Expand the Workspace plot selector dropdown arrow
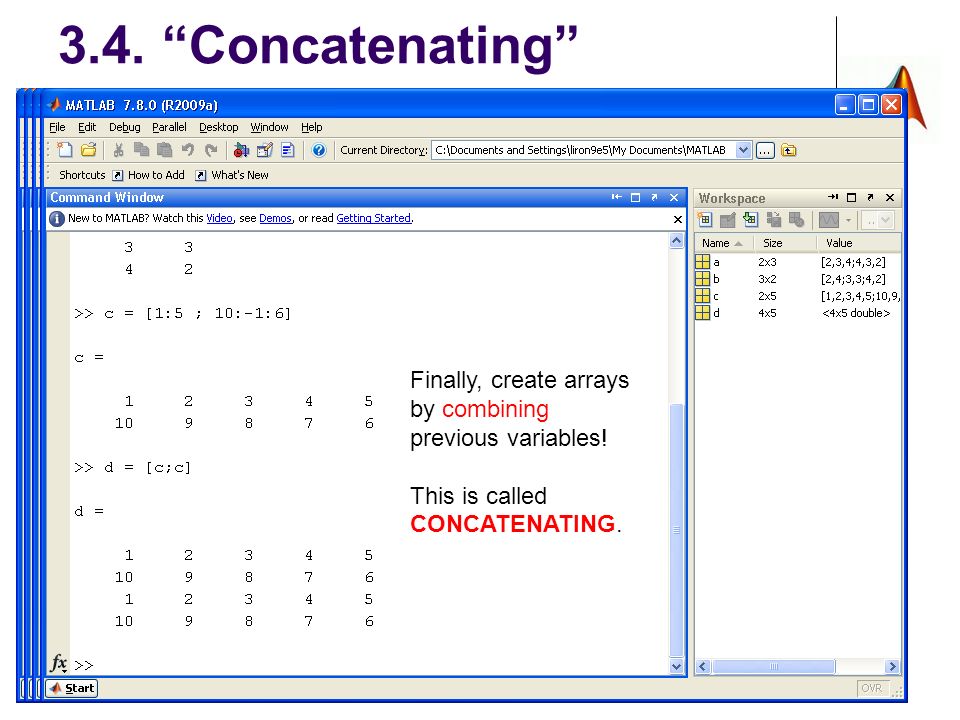 (x=848, y=220)
